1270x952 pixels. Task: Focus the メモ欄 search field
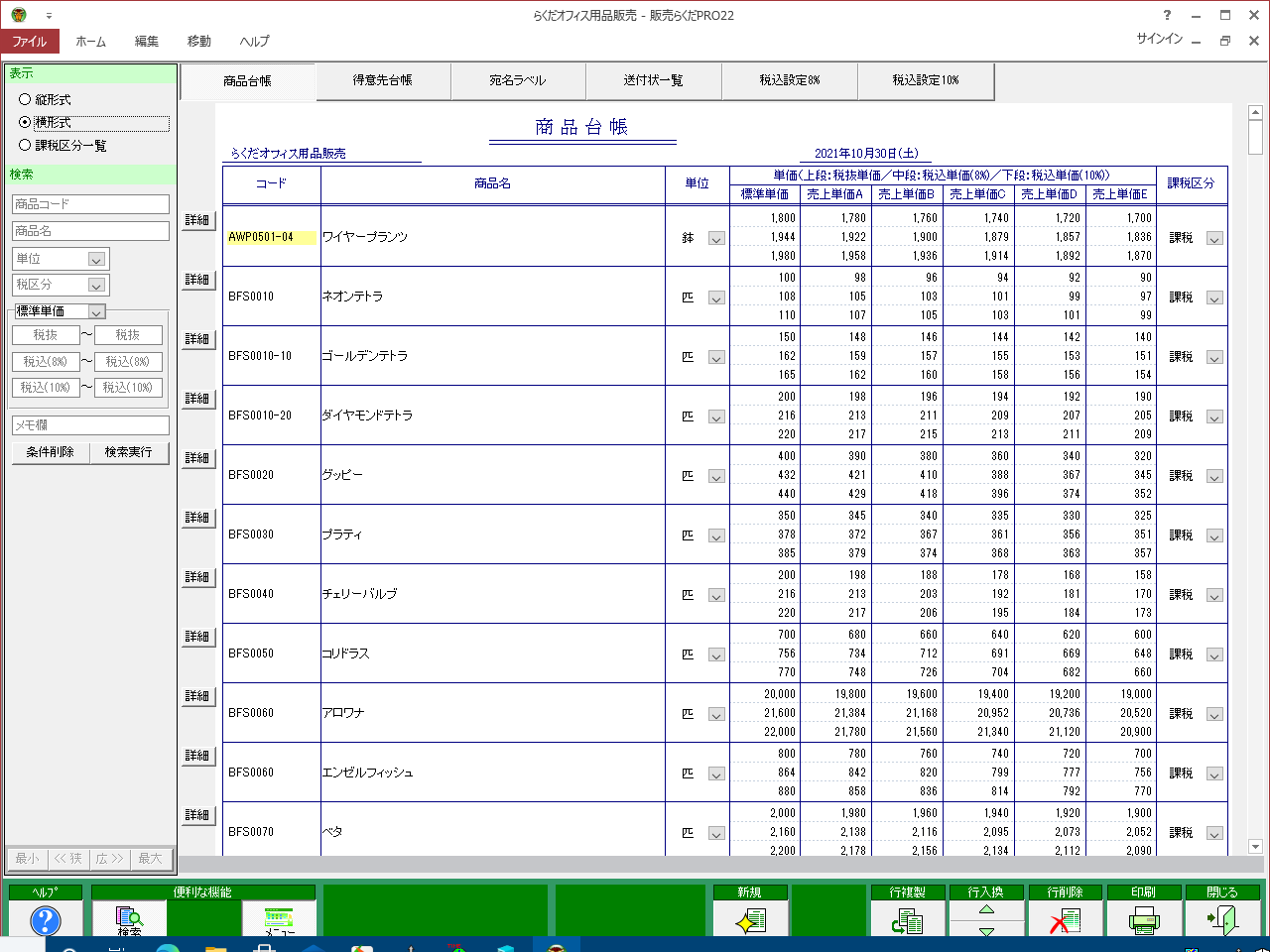coord(90,425)
